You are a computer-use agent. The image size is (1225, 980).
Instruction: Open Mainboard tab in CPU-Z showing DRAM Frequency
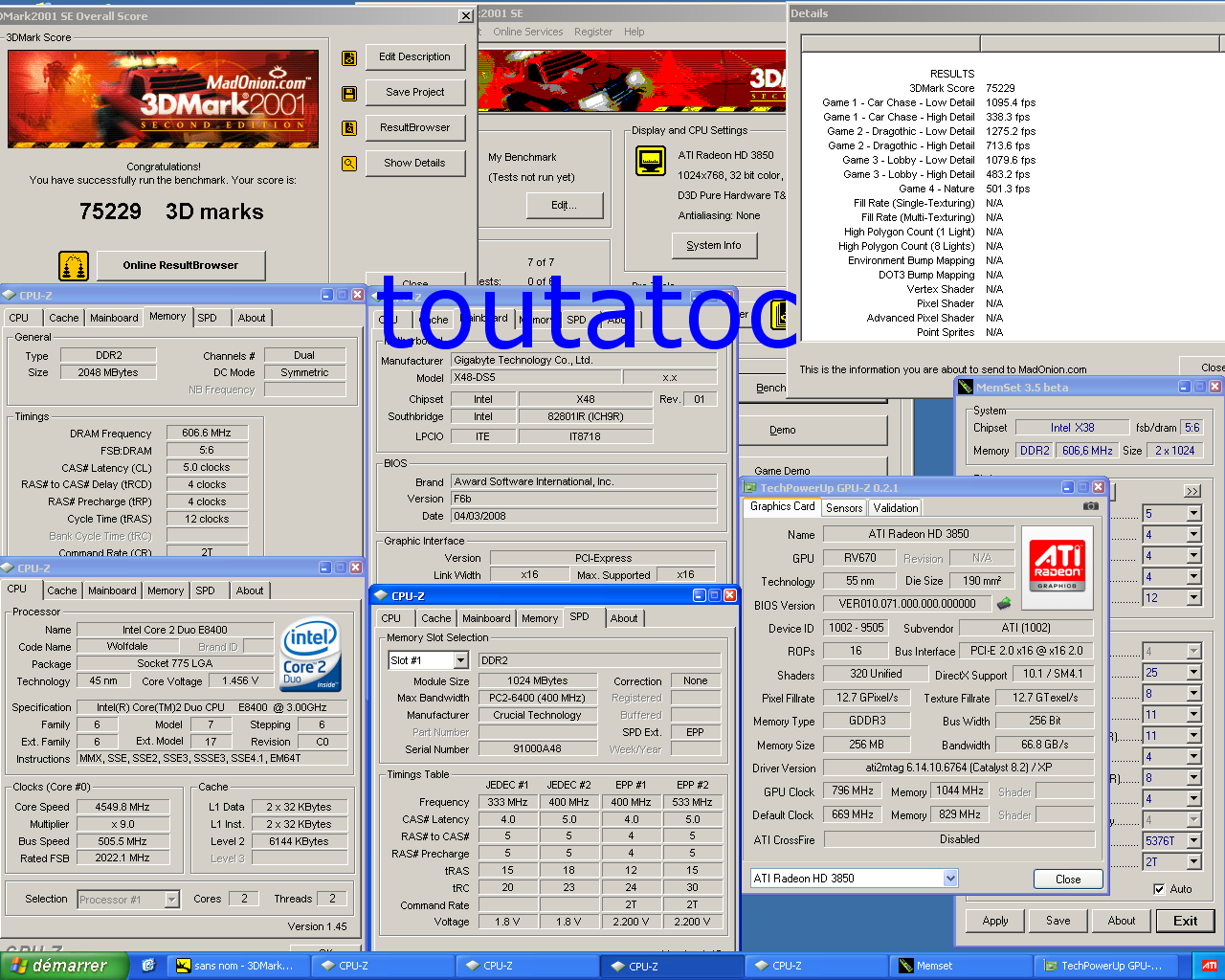pos(114,318)
